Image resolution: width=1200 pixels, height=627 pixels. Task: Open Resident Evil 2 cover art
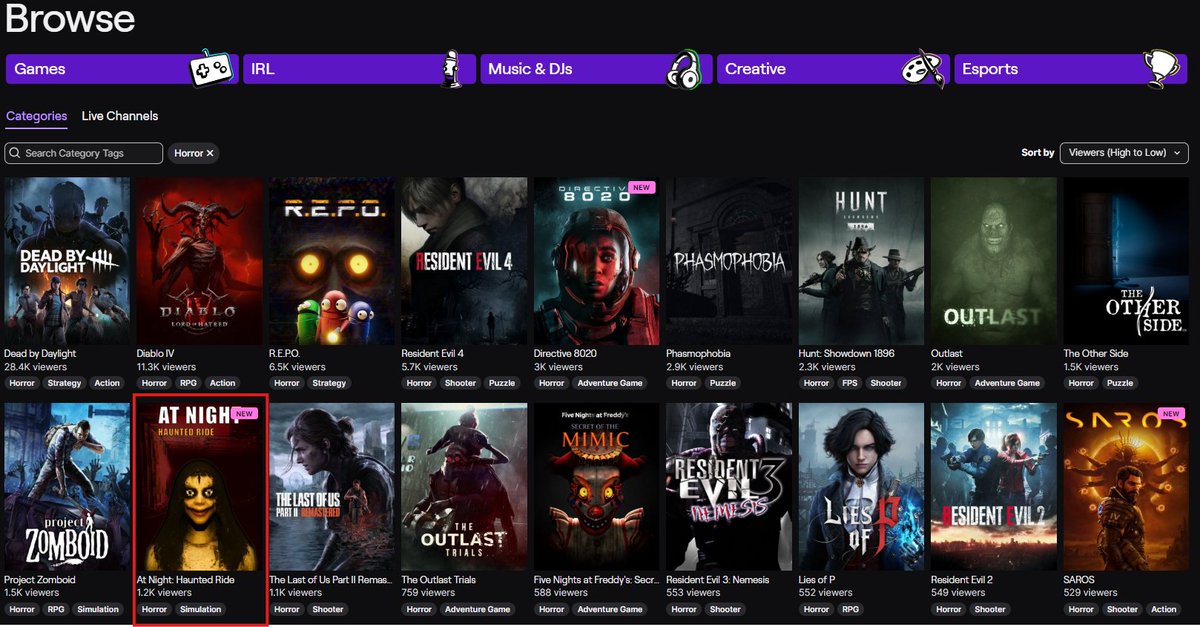pos(994,487)
